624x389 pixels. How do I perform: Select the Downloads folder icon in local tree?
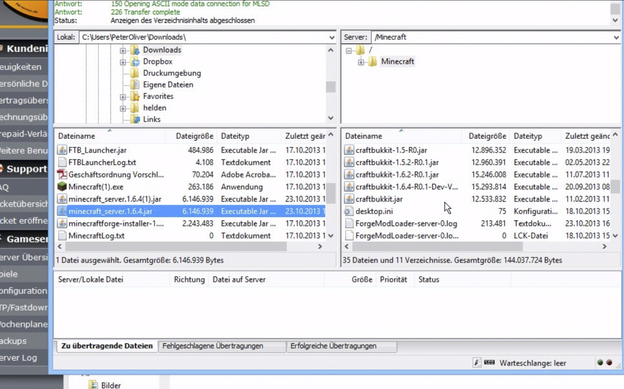point(135,50)
